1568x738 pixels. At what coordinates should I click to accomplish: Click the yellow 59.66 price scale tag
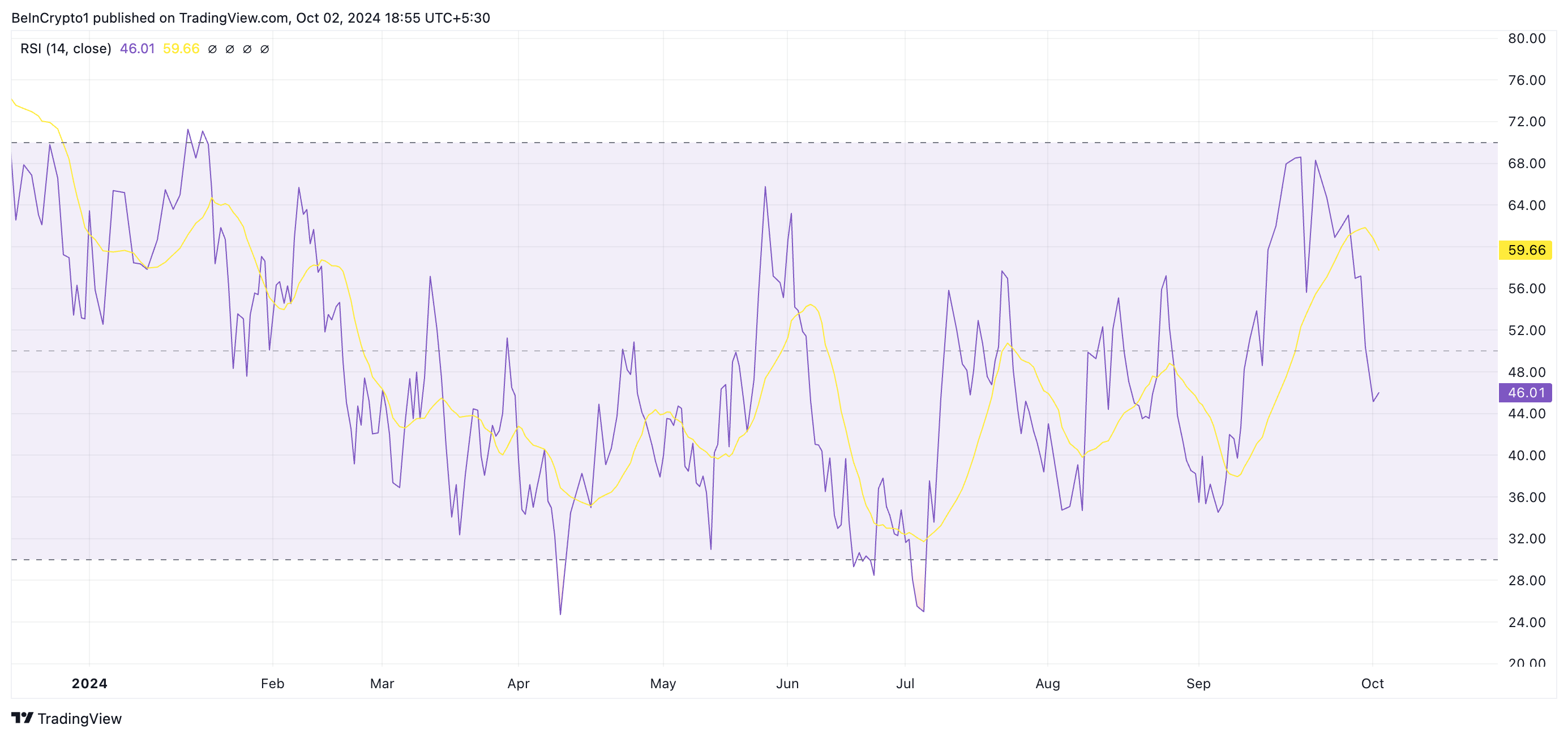click(1526, 250)
